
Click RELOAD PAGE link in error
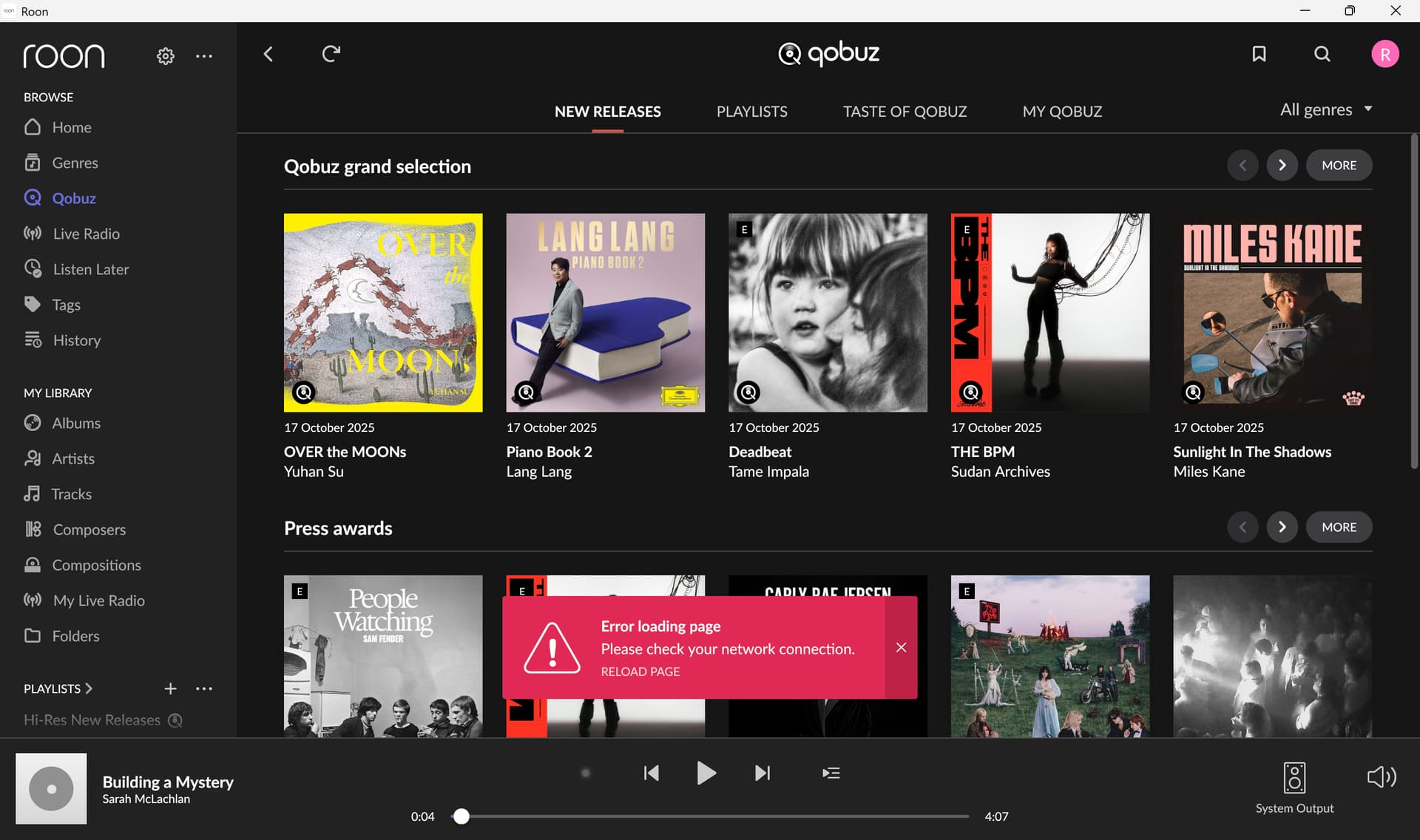coord(640,671)
